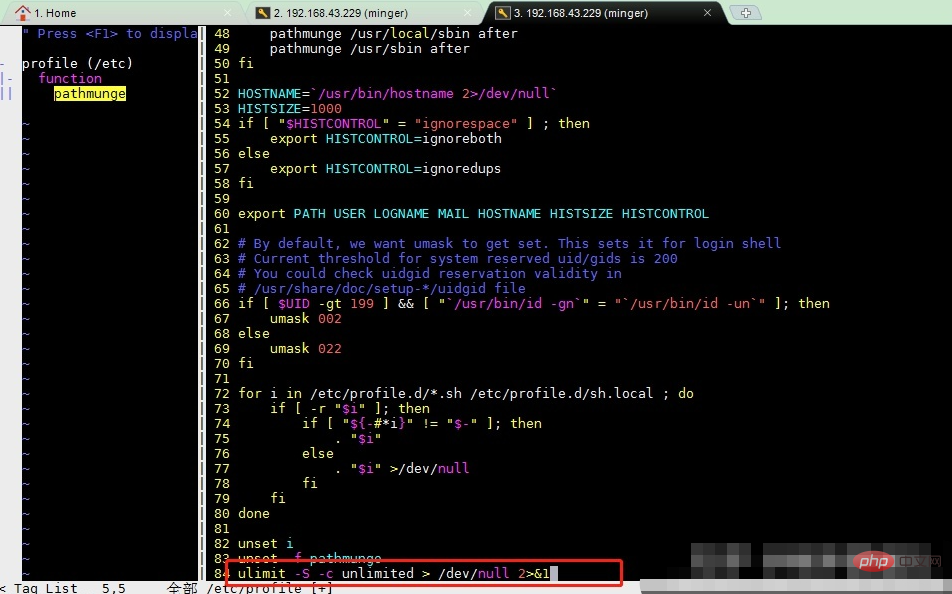Click line 50 'fi' keyword
The width and height of the screenshot is (952, 594).
click(246, 63)
